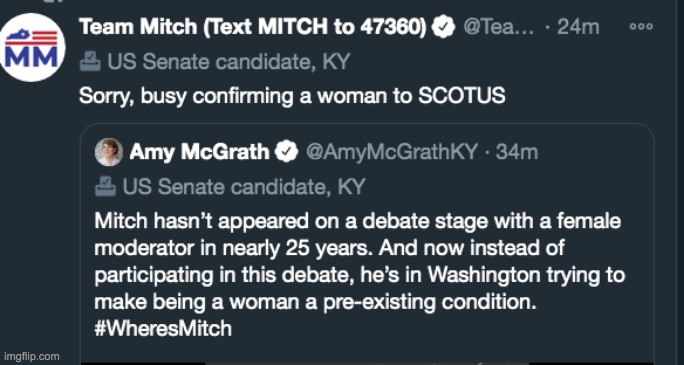Click ballot box icon under Team Mitch
Image resolution: width=684 pixels, height=365 pixels.
91,62
